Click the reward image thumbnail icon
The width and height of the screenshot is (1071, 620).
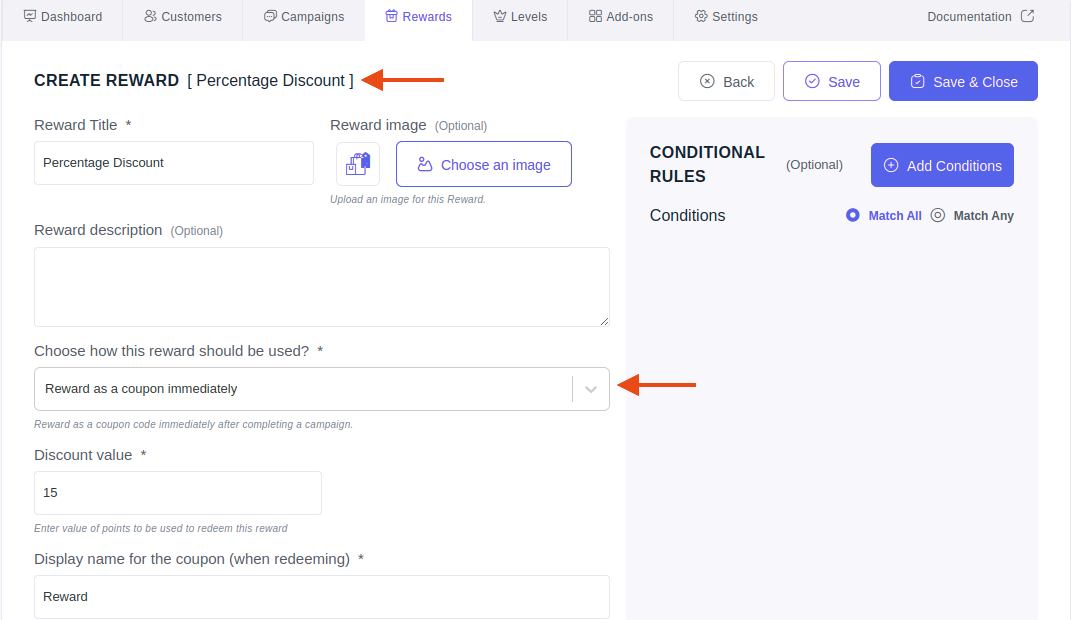pos(358,164)
